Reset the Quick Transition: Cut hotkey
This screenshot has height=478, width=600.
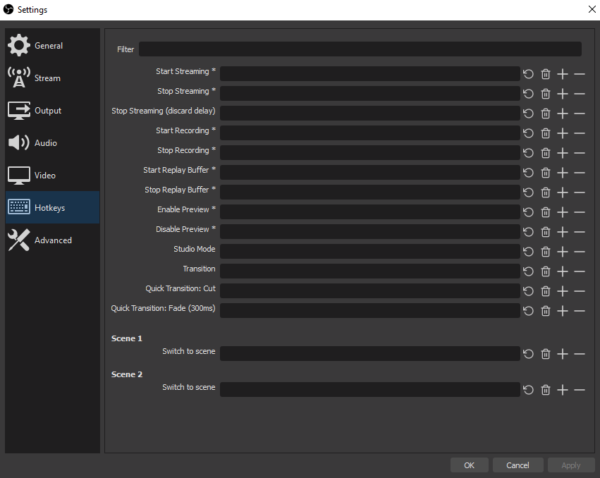pos(528,291)
